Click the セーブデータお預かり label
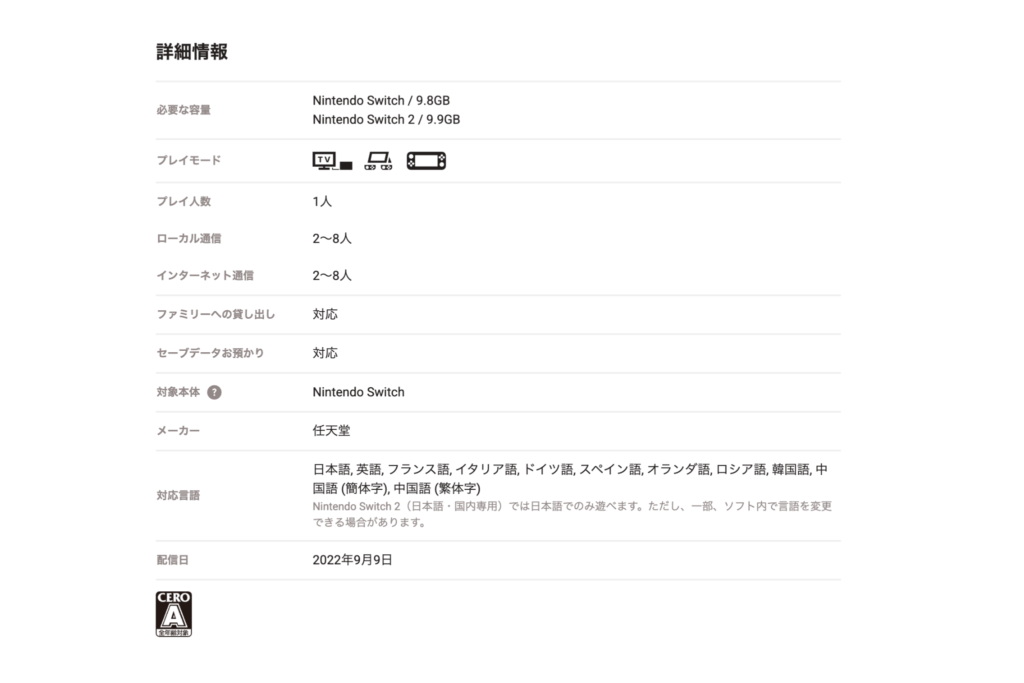 pos(210,353)
